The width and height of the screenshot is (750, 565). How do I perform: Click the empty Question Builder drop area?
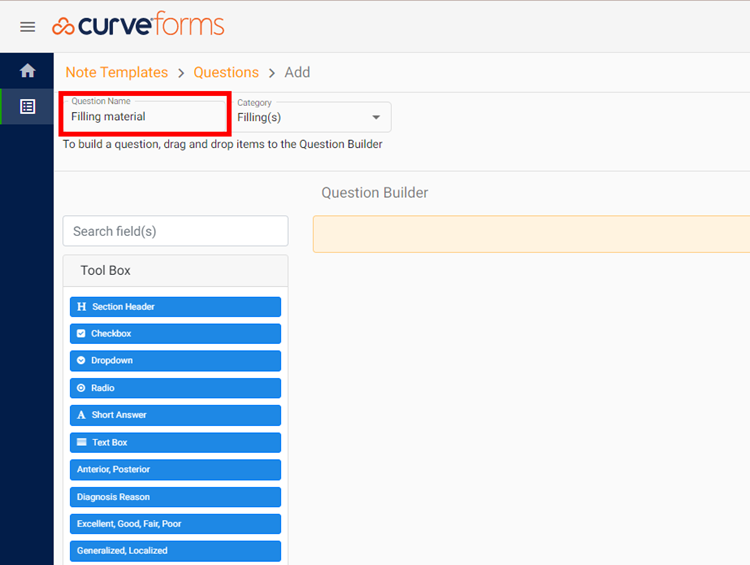531,234
